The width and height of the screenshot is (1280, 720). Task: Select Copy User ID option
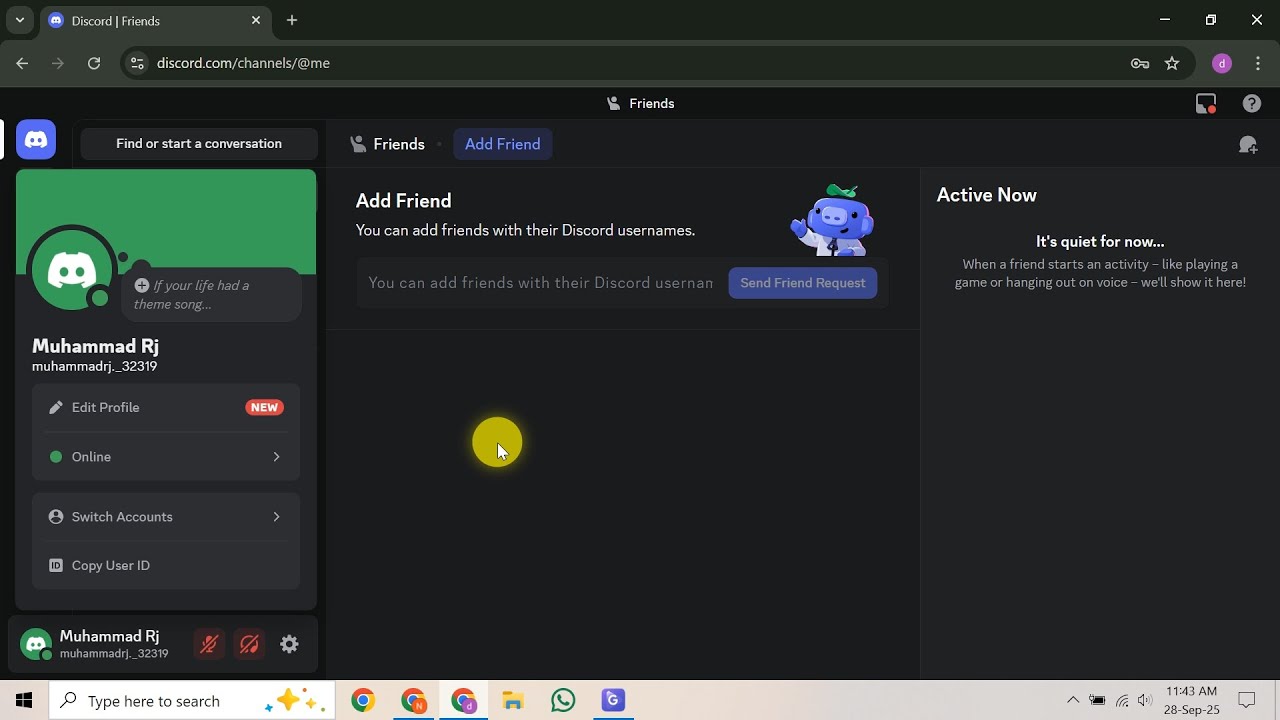tap(166, 565)
